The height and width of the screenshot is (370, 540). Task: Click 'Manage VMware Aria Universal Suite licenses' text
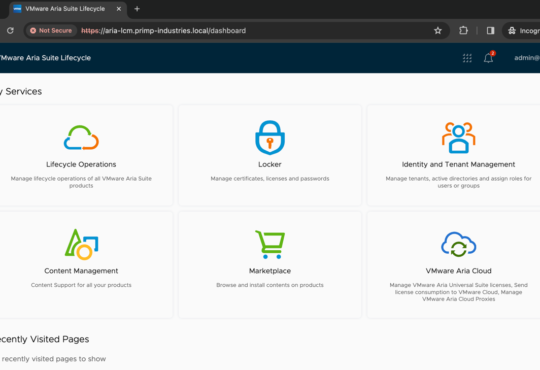point(458,292)
